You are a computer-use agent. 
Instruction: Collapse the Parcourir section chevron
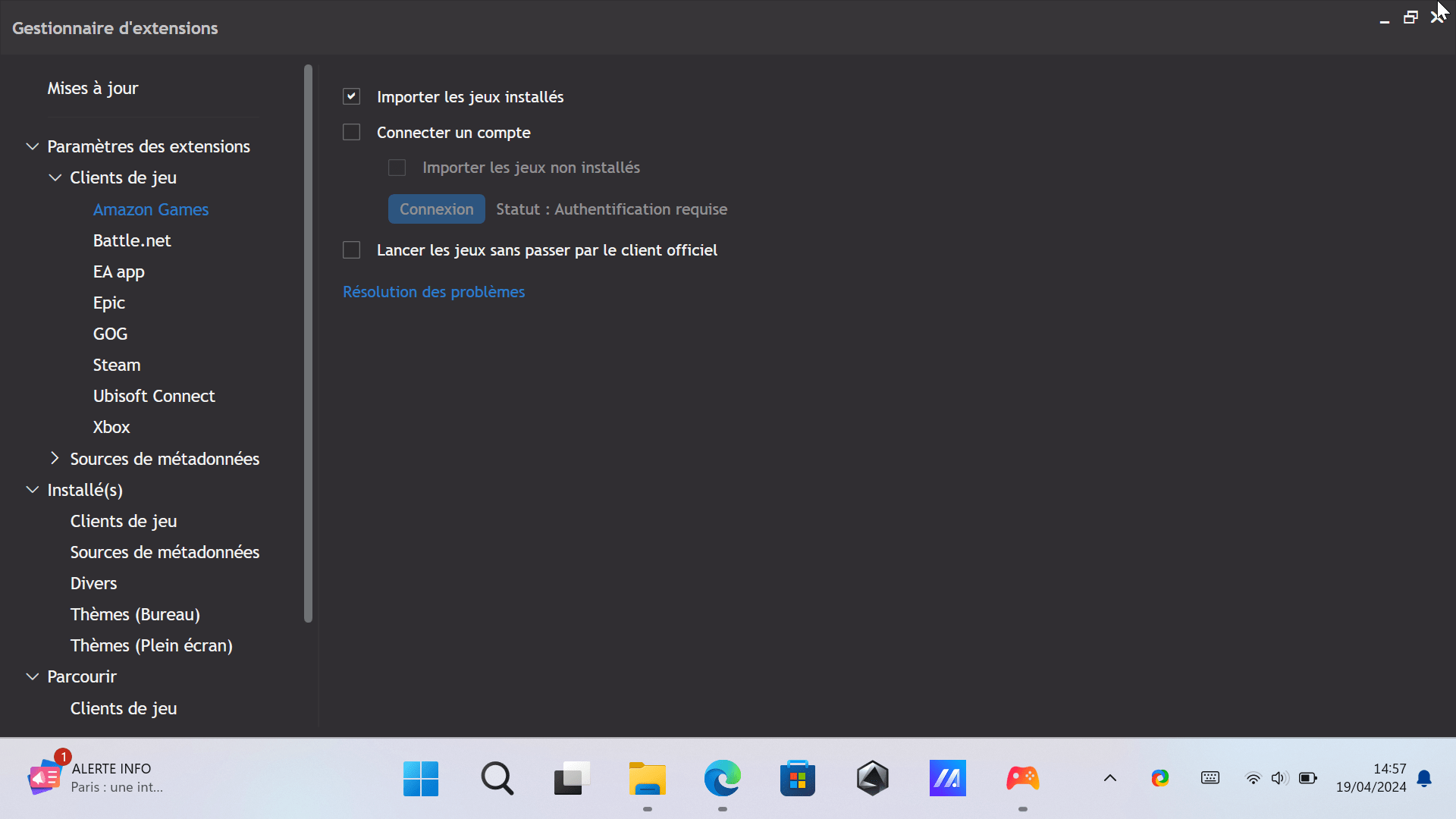[33, 676]
